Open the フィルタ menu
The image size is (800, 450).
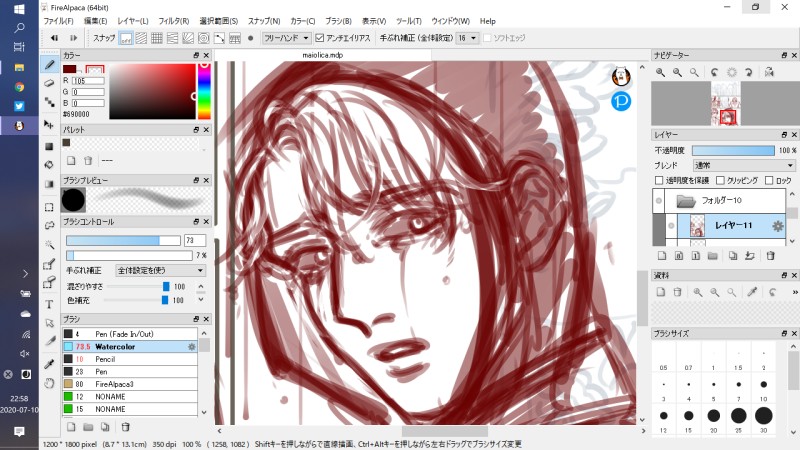tap(173, 21)
